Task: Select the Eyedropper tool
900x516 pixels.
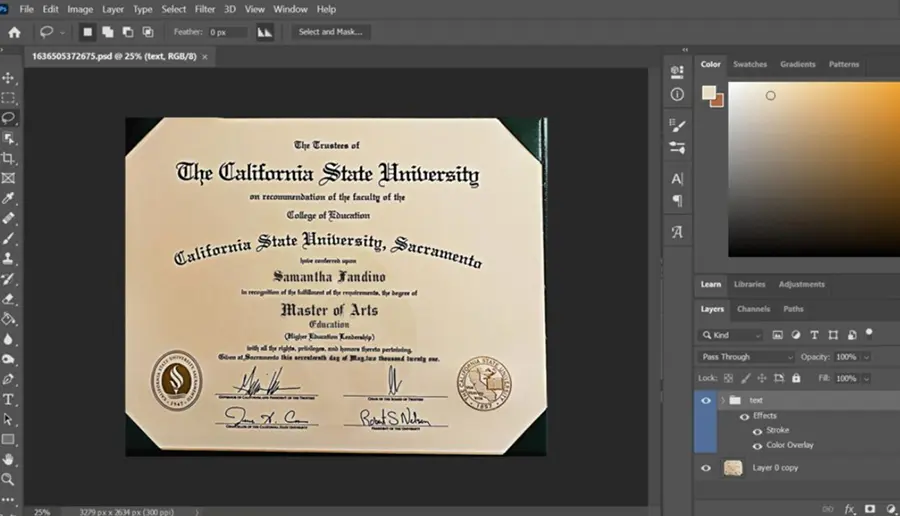Action: (x=8, y=198)
